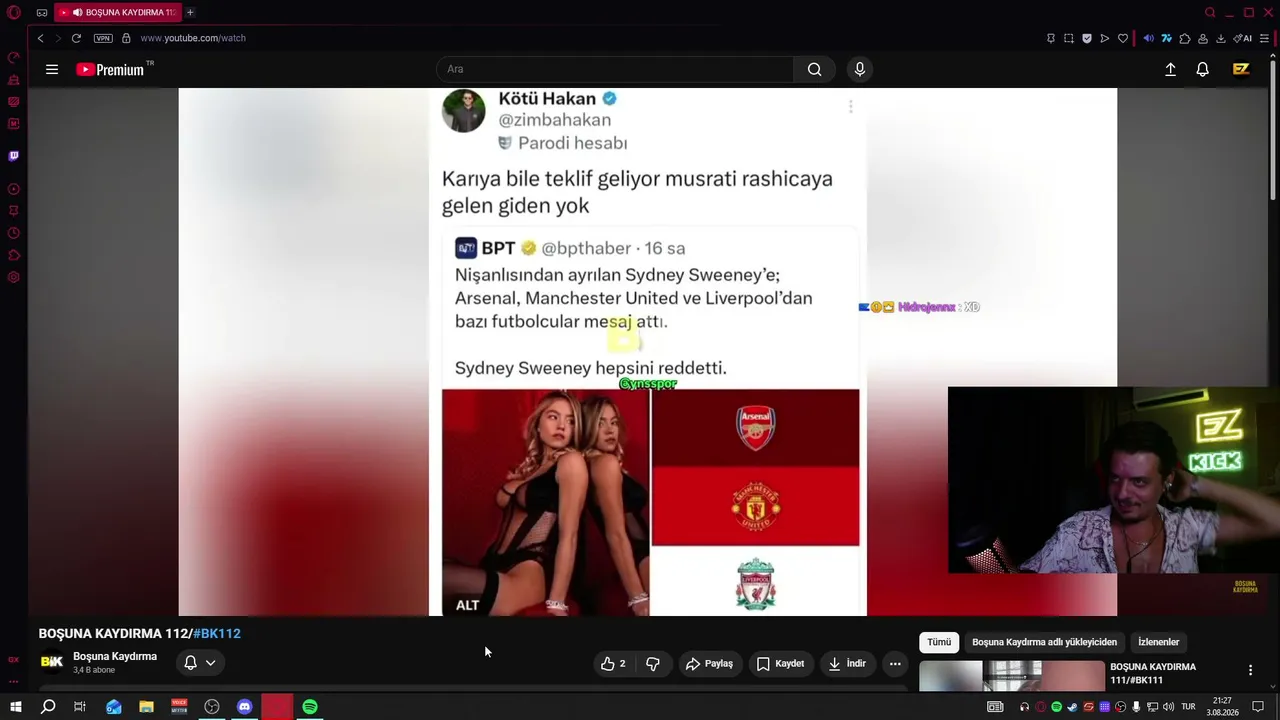Image resolution: width=1280 pixels, height=720 pixels.
Task: Add page to bookmarks with the heart icon
Action: 1123,38
